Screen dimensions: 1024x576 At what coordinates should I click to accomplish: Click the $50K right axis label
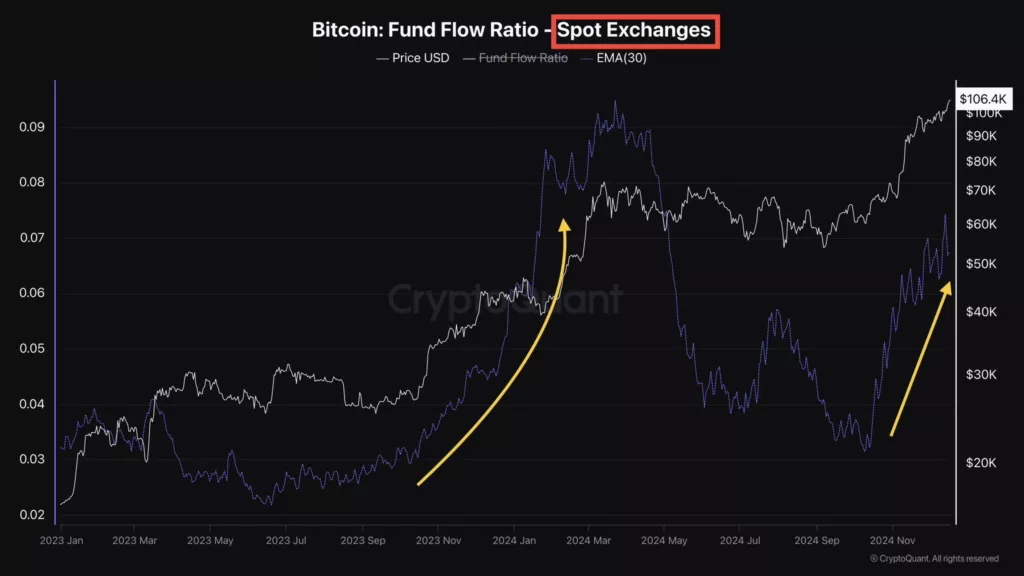[x=982, y=264]
